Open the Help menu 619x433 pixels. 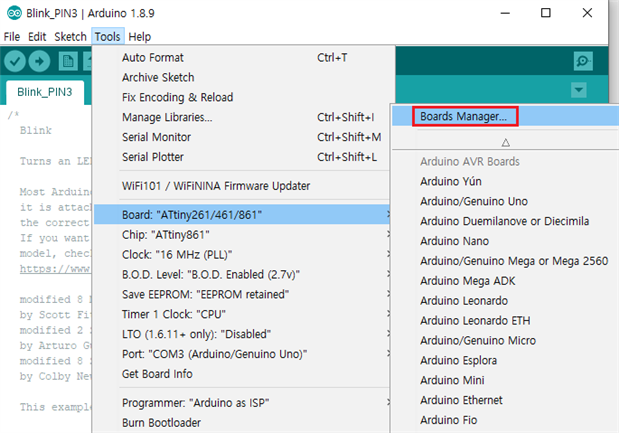point(140,37)
